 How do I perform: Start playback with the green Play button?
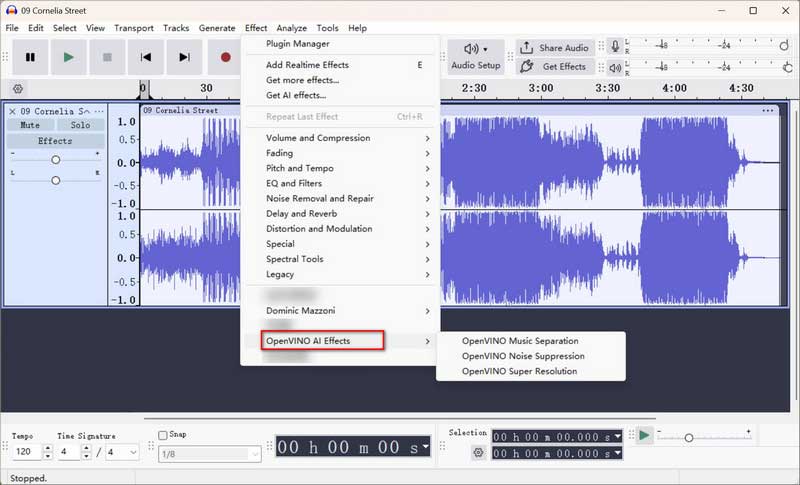68,58
